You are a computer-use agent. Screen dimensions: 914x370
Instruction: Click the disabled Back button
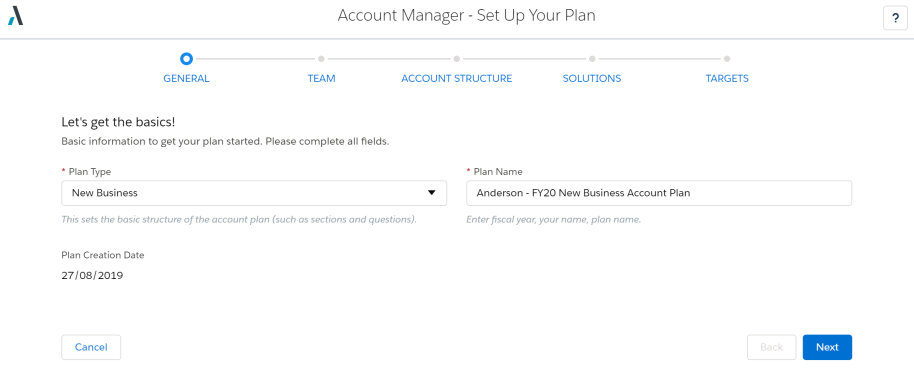[771, 347]
